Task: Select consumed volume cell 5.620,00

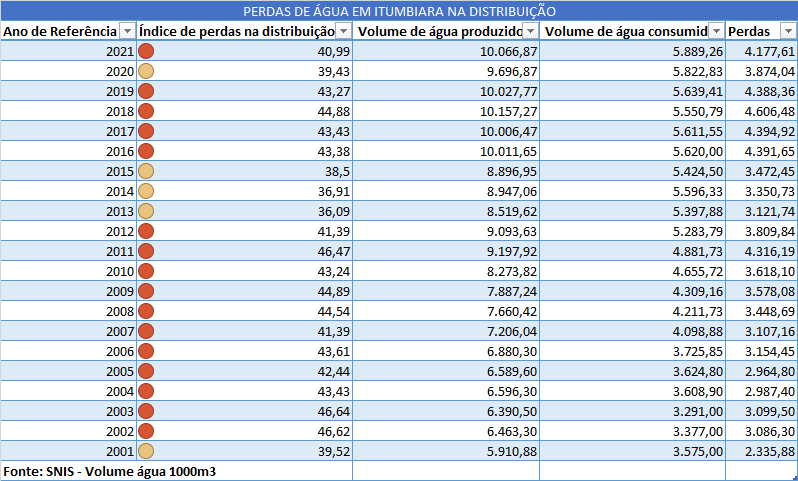Action: (x=632, y=151)
